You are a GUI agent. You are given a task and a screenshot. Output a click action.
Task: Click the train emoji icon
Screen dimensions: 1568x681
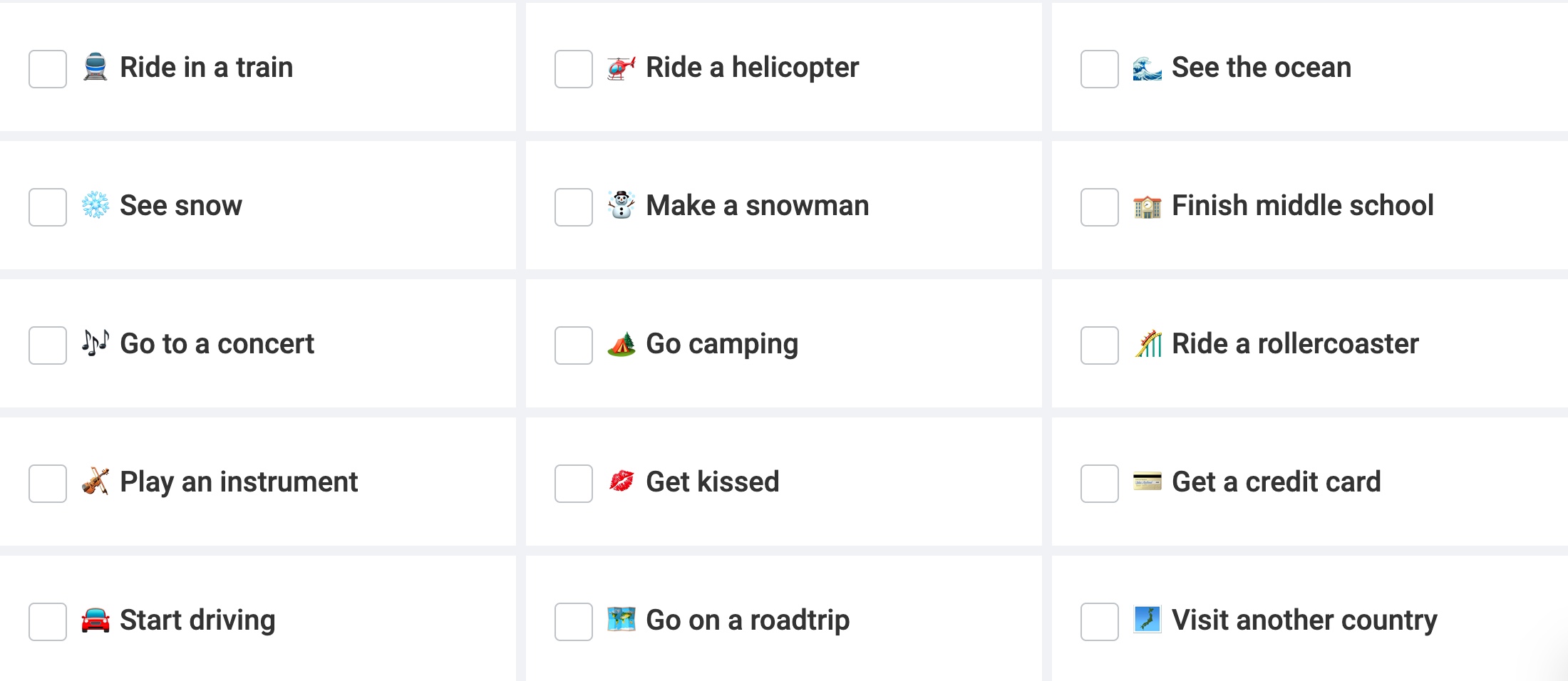(95, 68)
